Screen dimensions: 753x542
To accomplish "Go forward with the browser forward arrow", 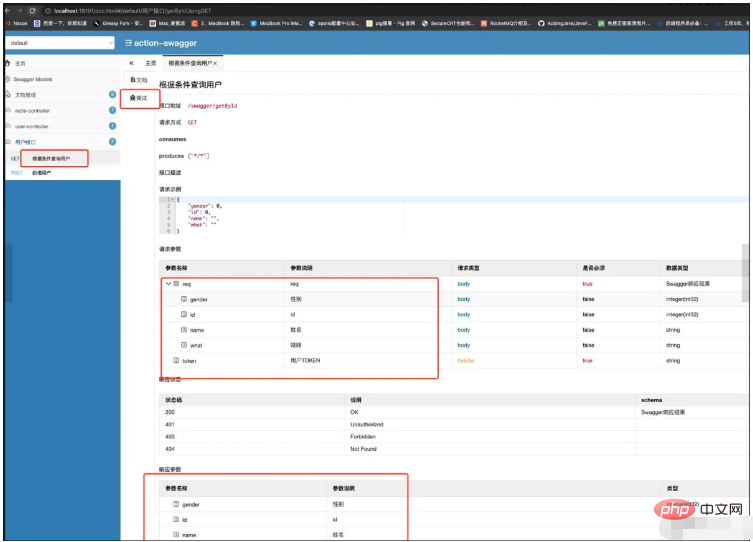I will pyautogui.click(x=20, y=11).
